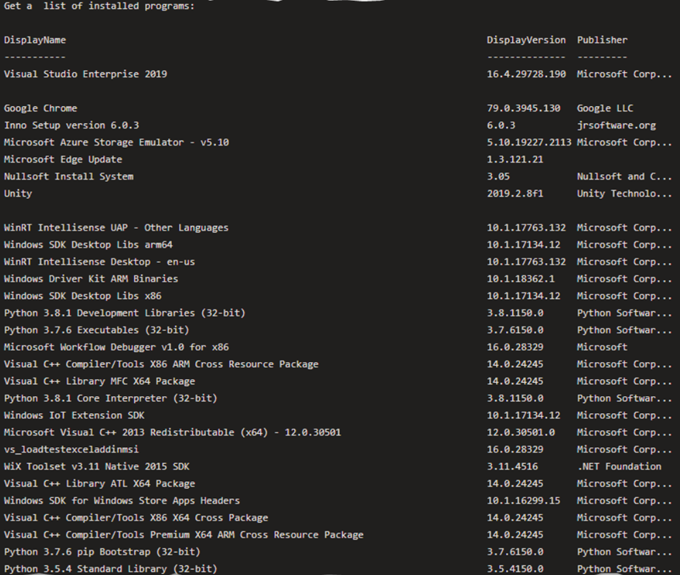This screenshot has width=680, height=575.
Task: Select Nullsoft version 3.05
Action: pos(498,176)
